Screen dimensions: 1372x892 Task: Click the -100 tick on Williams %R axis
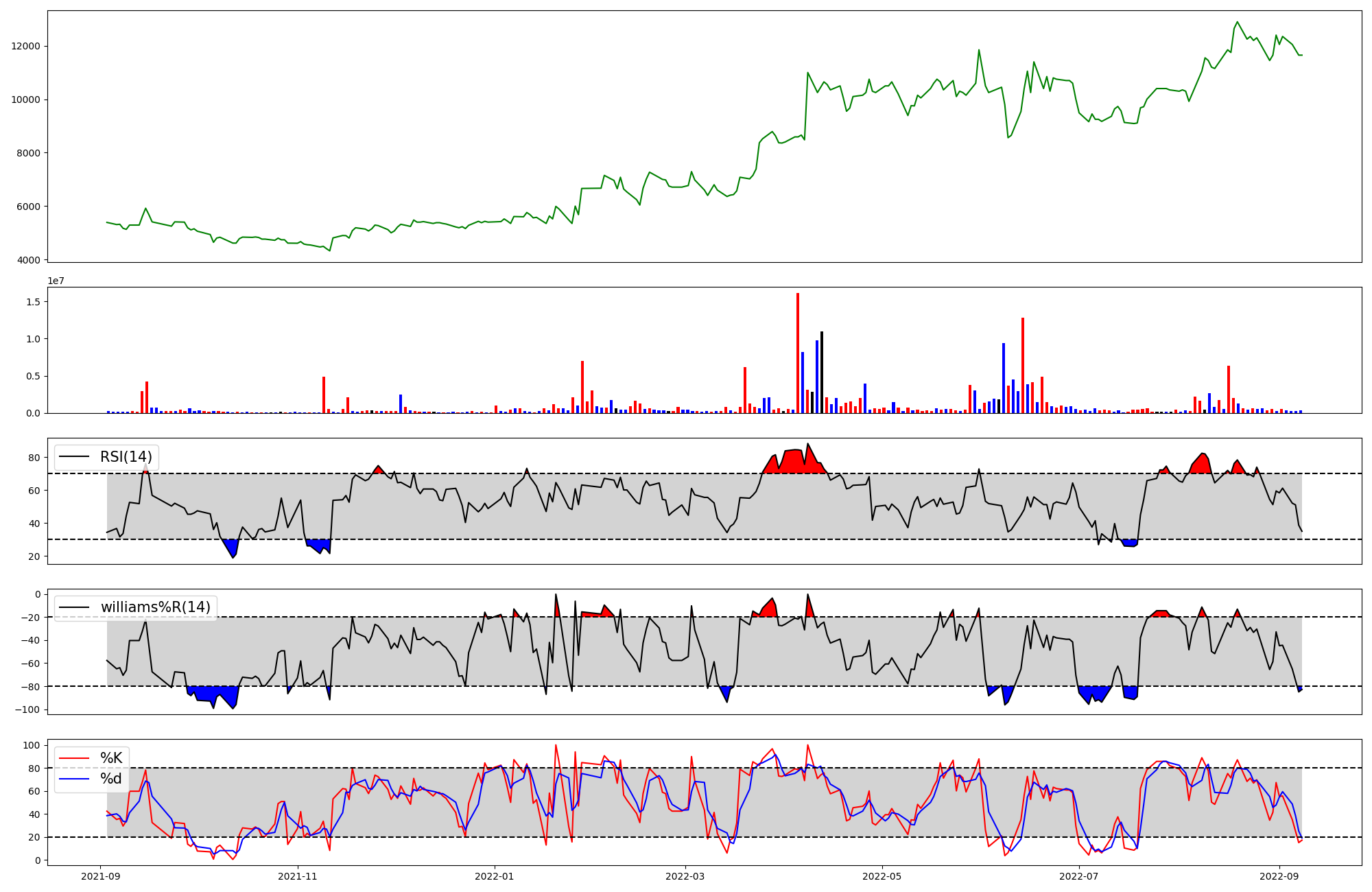coord(27,709)
